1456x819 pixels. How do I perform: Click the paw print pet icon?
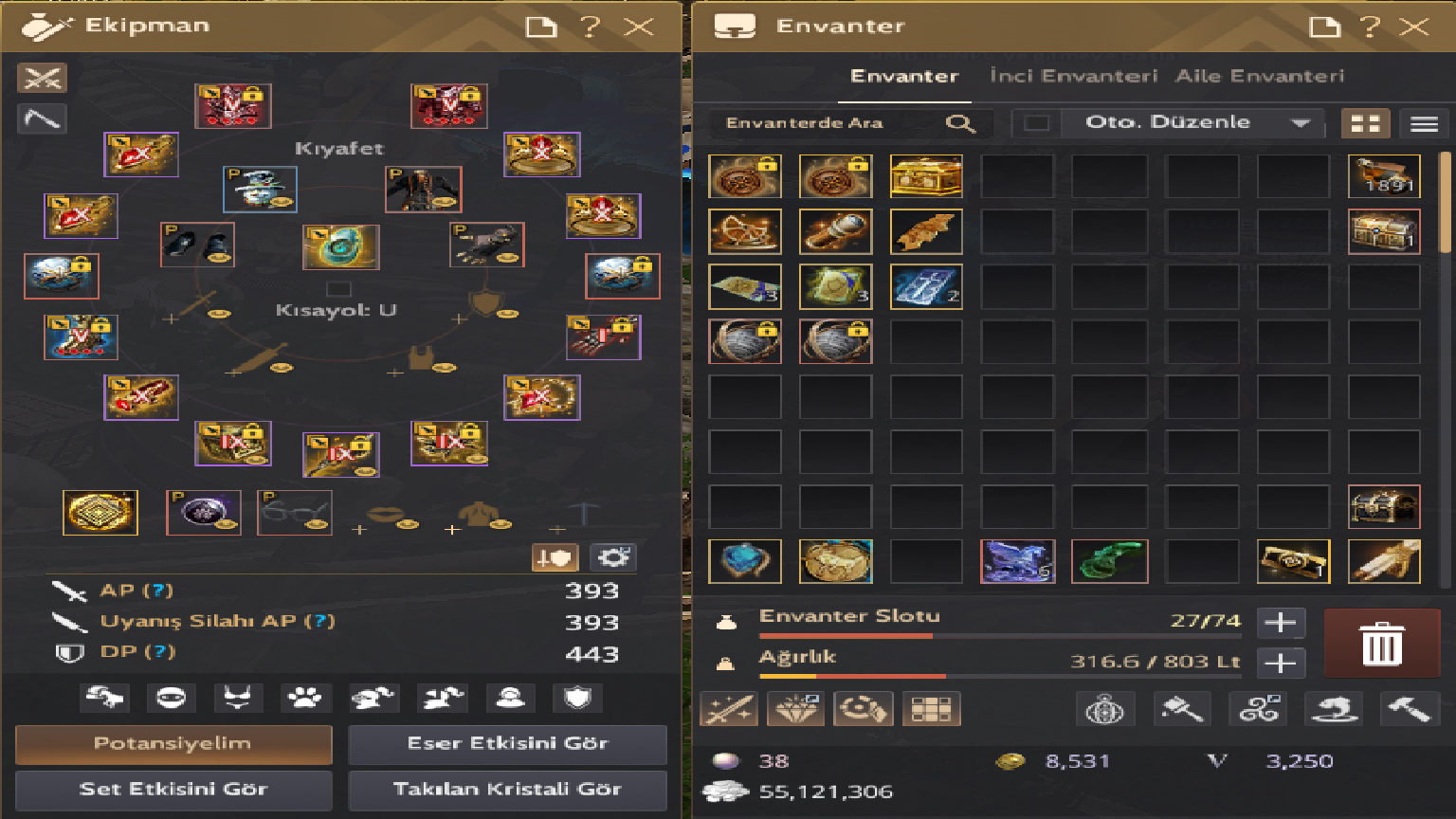(x=304, y=699)
